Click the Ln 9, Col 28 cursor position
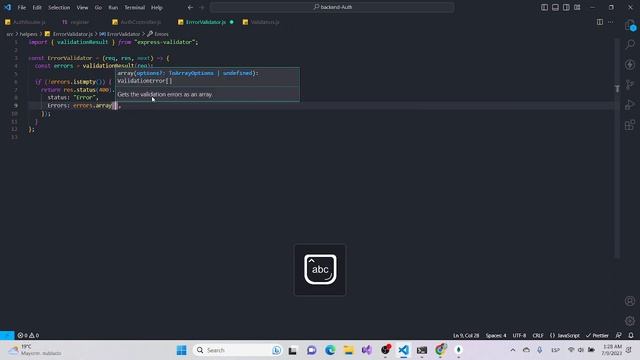 (x=466, y=335)
